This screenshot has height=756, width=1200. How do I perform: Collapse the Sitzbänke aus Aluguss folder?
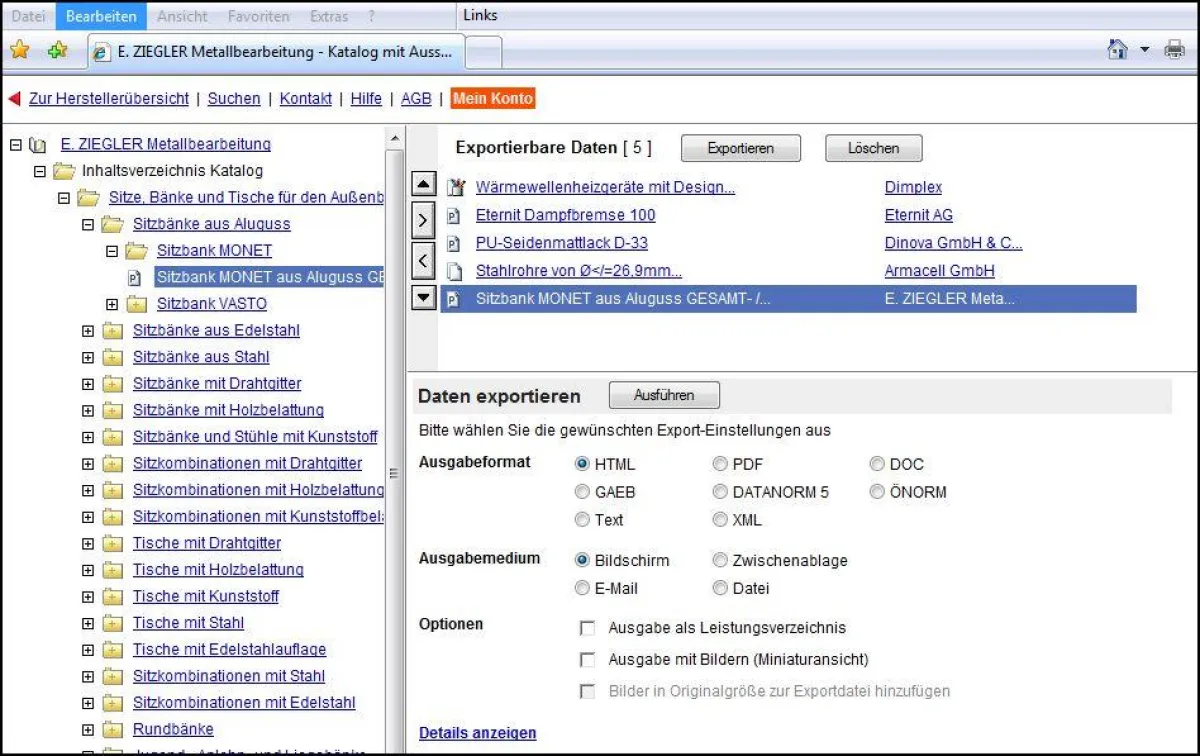pyautogui.click(x=88, y=224)
